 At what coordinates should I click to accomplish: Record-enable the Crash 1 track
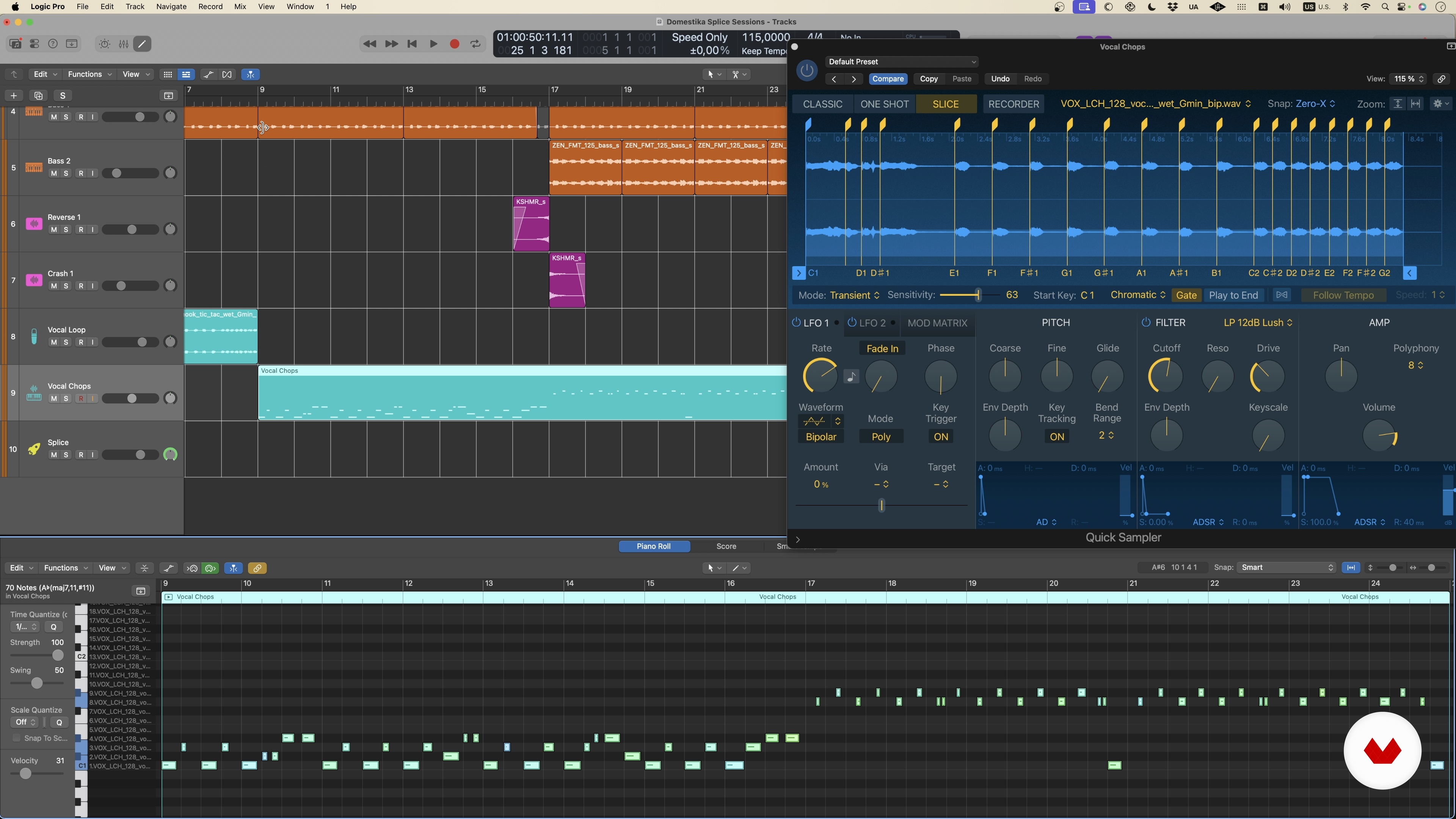[x=81, y=287]
